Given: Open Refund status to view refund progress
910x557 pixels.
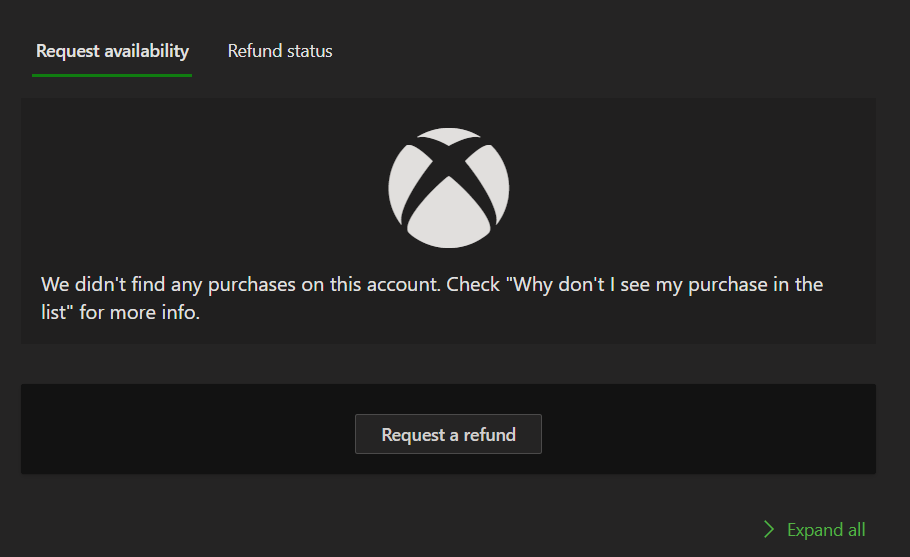Looking at the screenshot, I should point(280,51).
